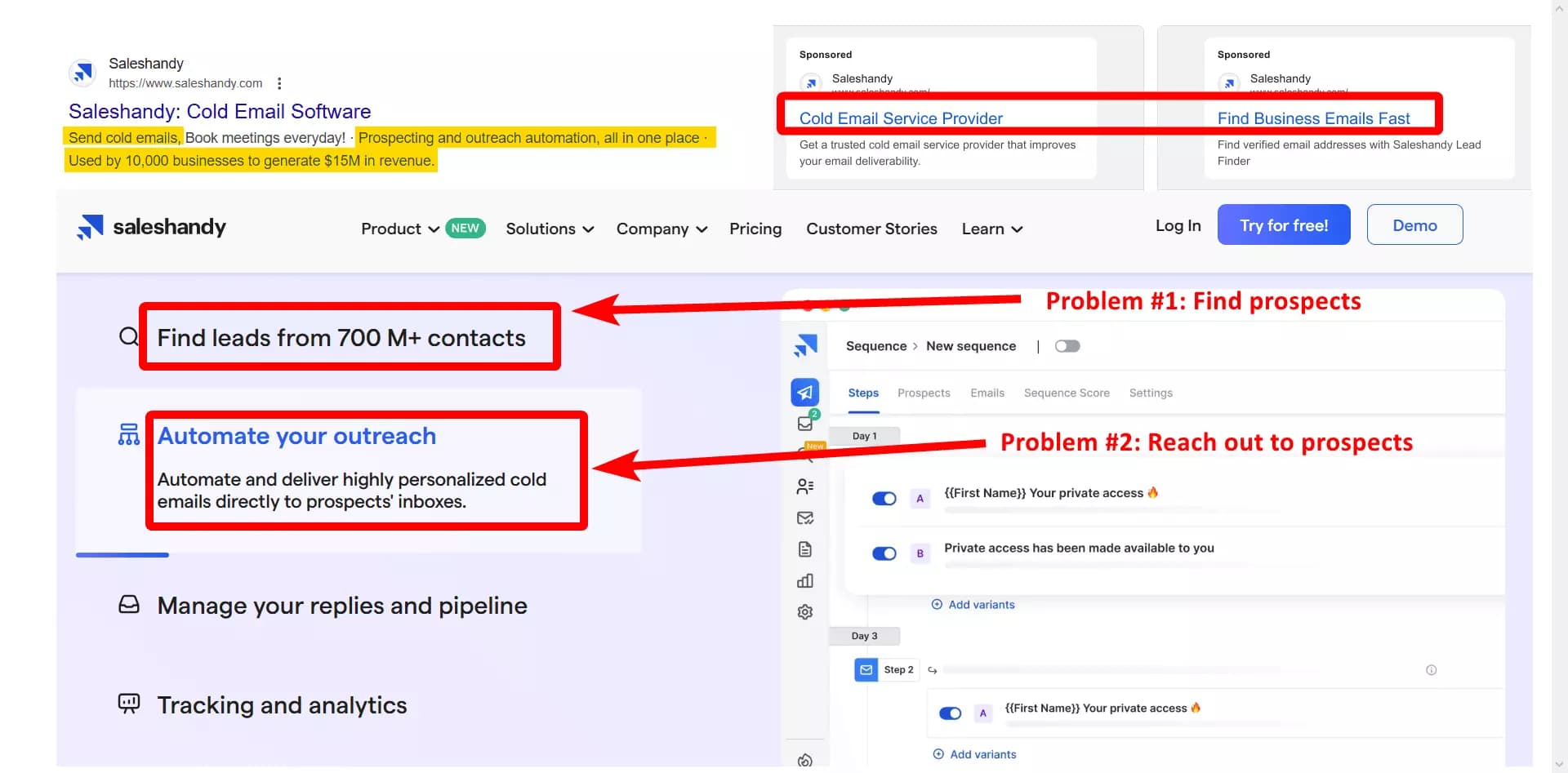This screenshot has width=1568, height=773.
Task: Click Add variants under Step 2
Action: [x=975, y=754]
